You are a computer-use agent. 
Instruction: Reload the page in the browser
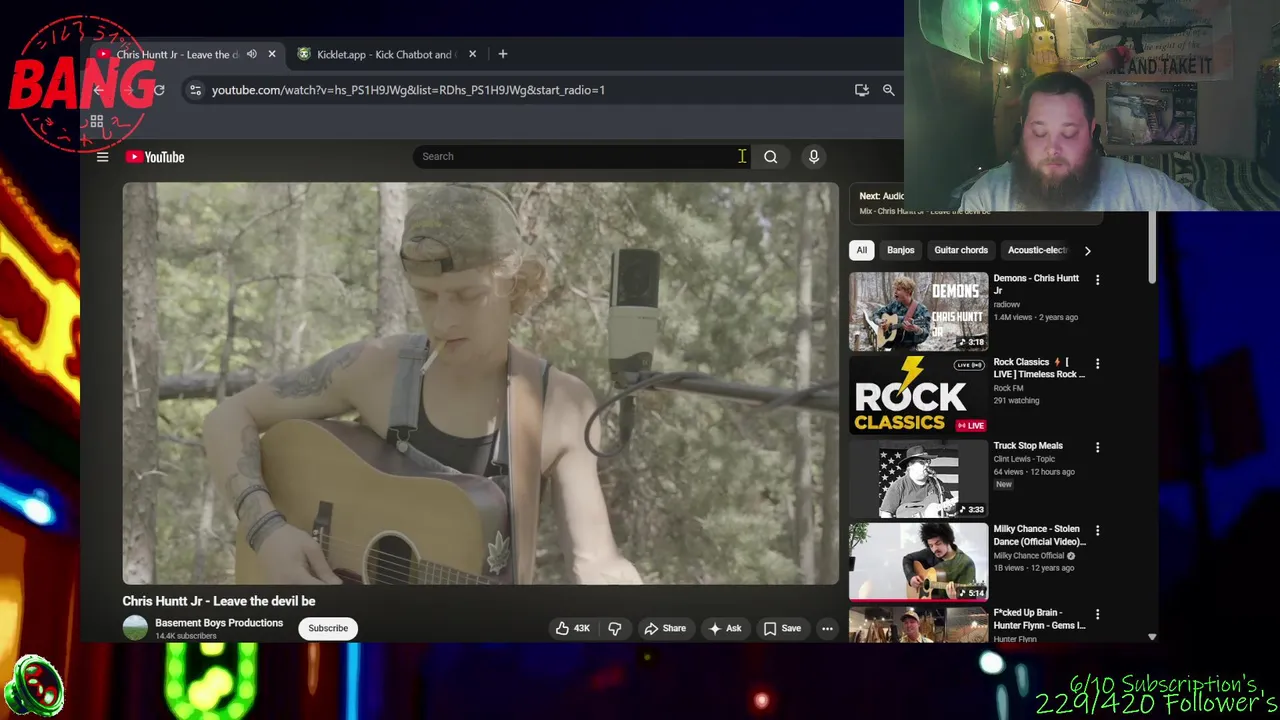tap(158, 90)
